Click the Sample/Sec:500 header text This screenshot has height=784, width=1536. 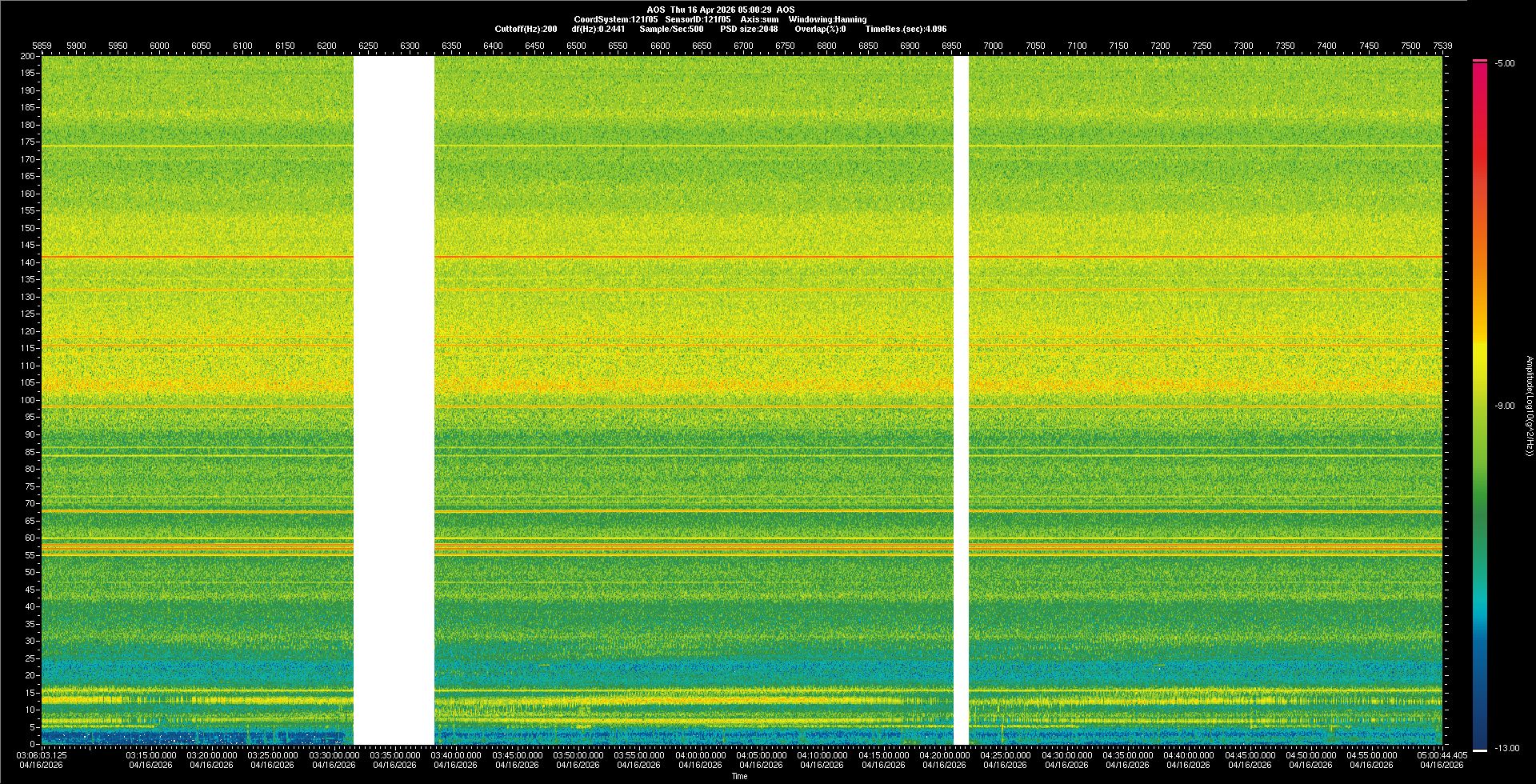pyautogui.click(x=671, y=29)
